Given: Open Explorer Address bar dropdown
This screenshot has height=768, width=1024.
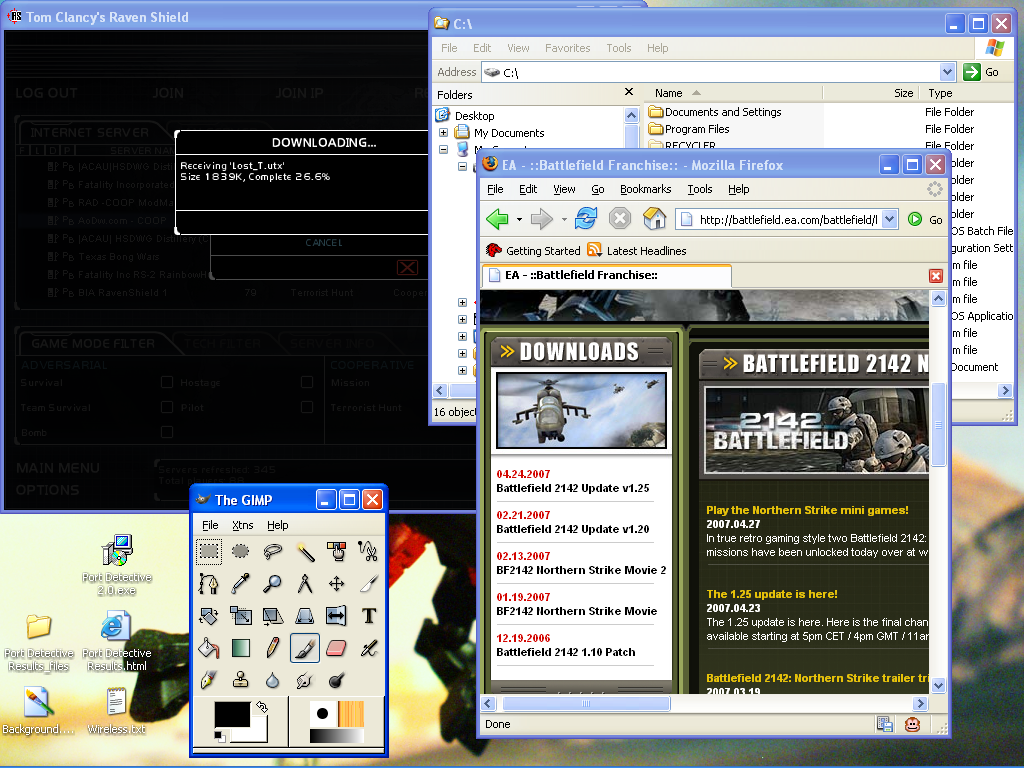Looking at the screenshot, I should click(947, 72).
